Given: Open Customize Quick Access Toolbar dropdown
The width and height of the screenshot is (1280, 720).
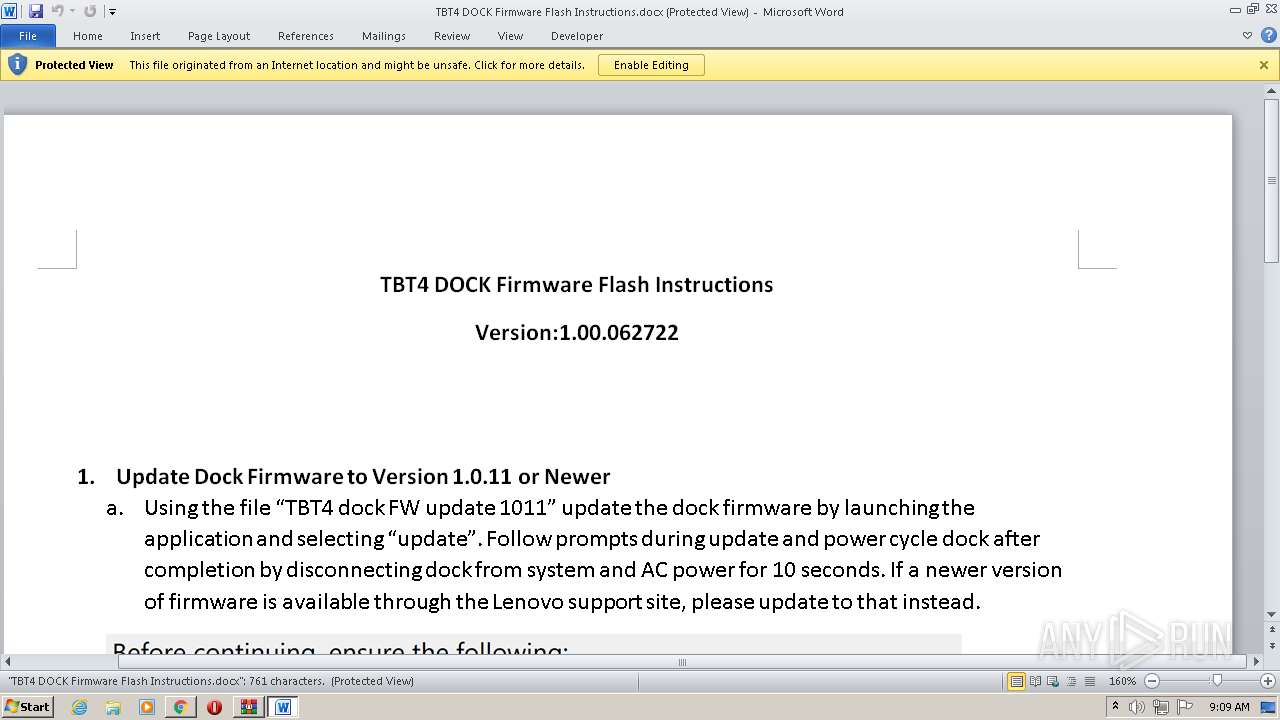Looking at the screenshot, I should 112,12.
